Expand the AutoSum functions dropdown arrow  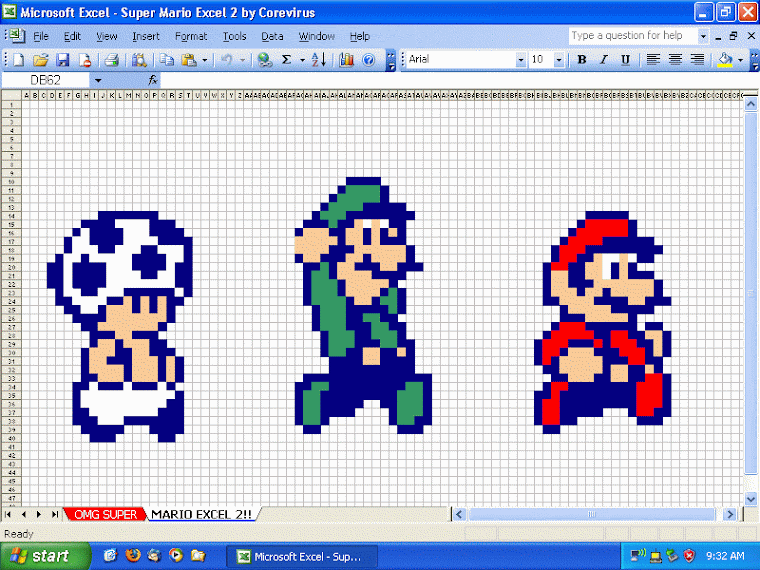[x=302, y=60]
